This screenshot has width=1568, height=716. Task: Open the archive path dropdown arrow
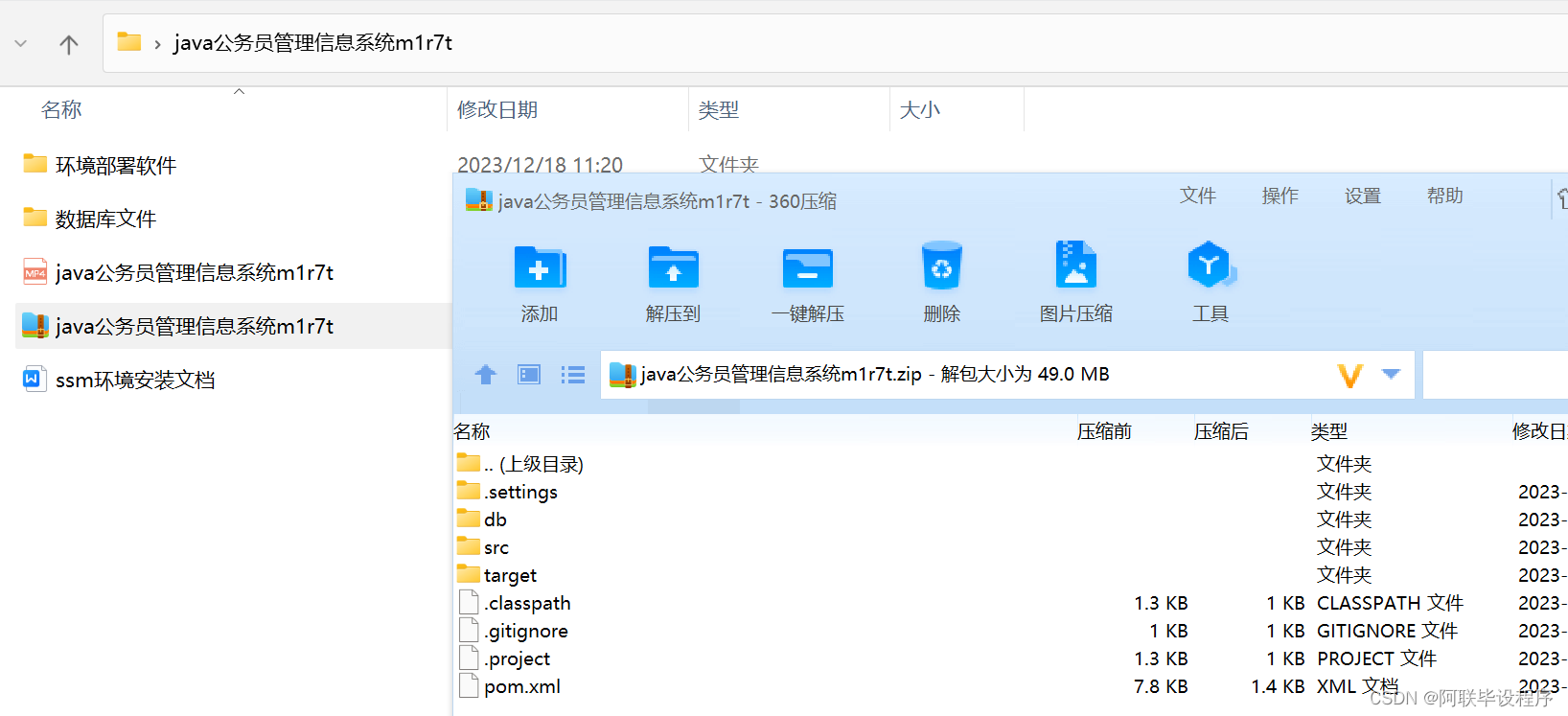point(1392,374)
